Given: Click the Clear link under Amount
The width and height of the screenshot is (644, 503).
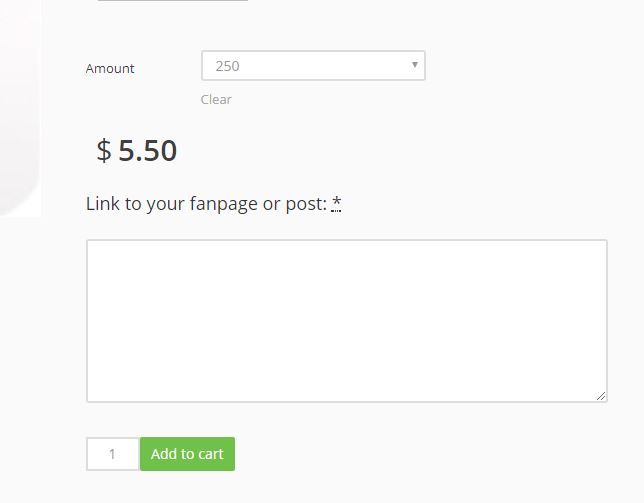Looking at the screenshot, I should 216,99.
